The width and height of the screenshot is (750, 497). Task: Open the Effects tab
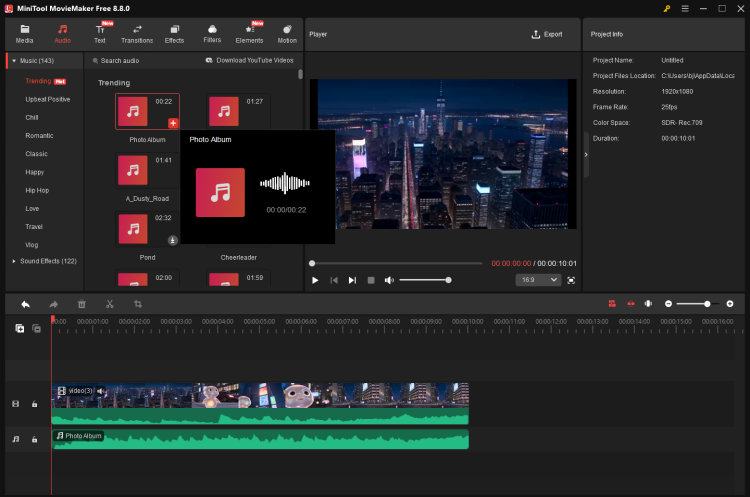point(174,34)
